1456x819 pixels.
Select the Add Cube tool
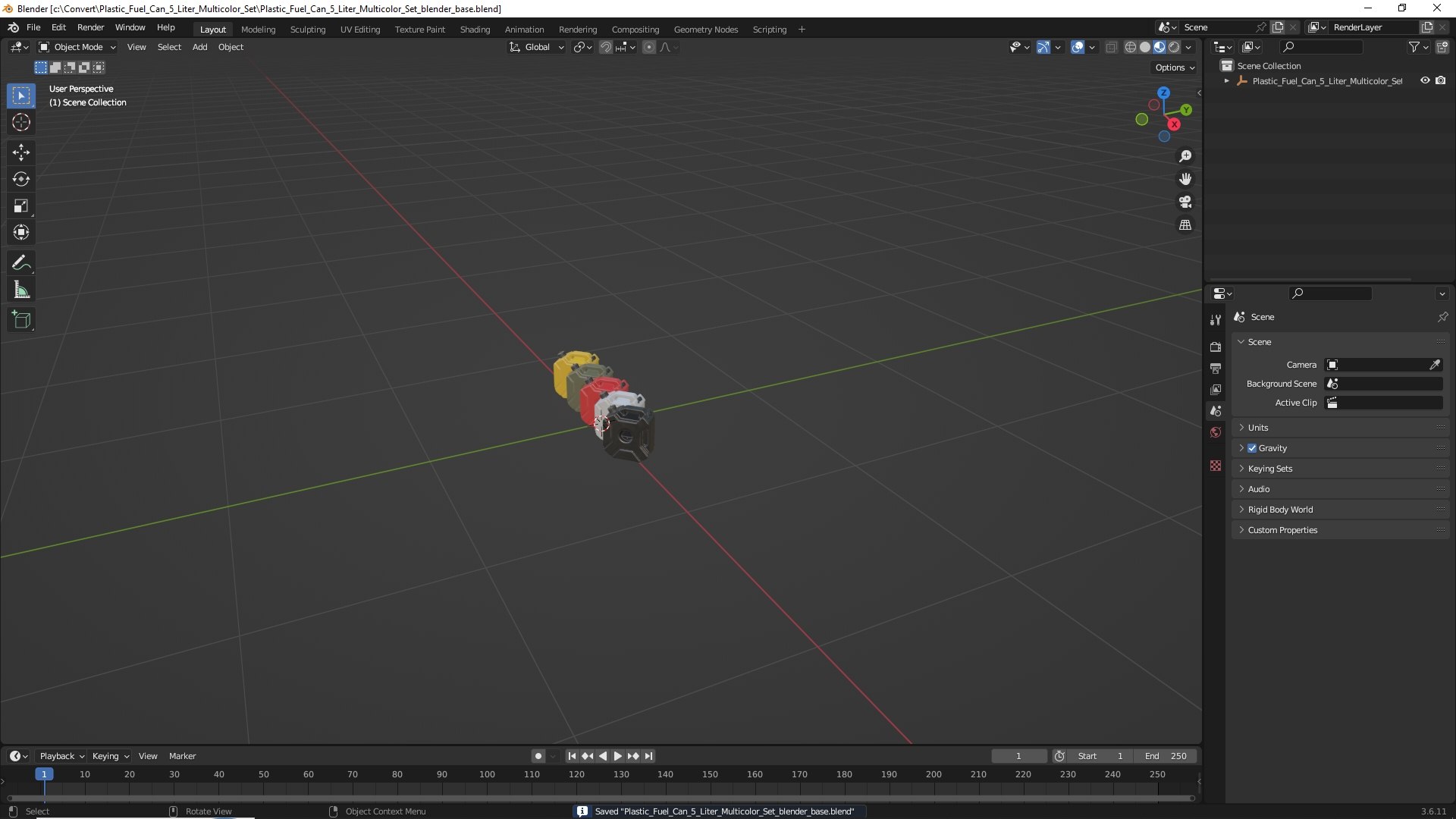coord(21,320)
